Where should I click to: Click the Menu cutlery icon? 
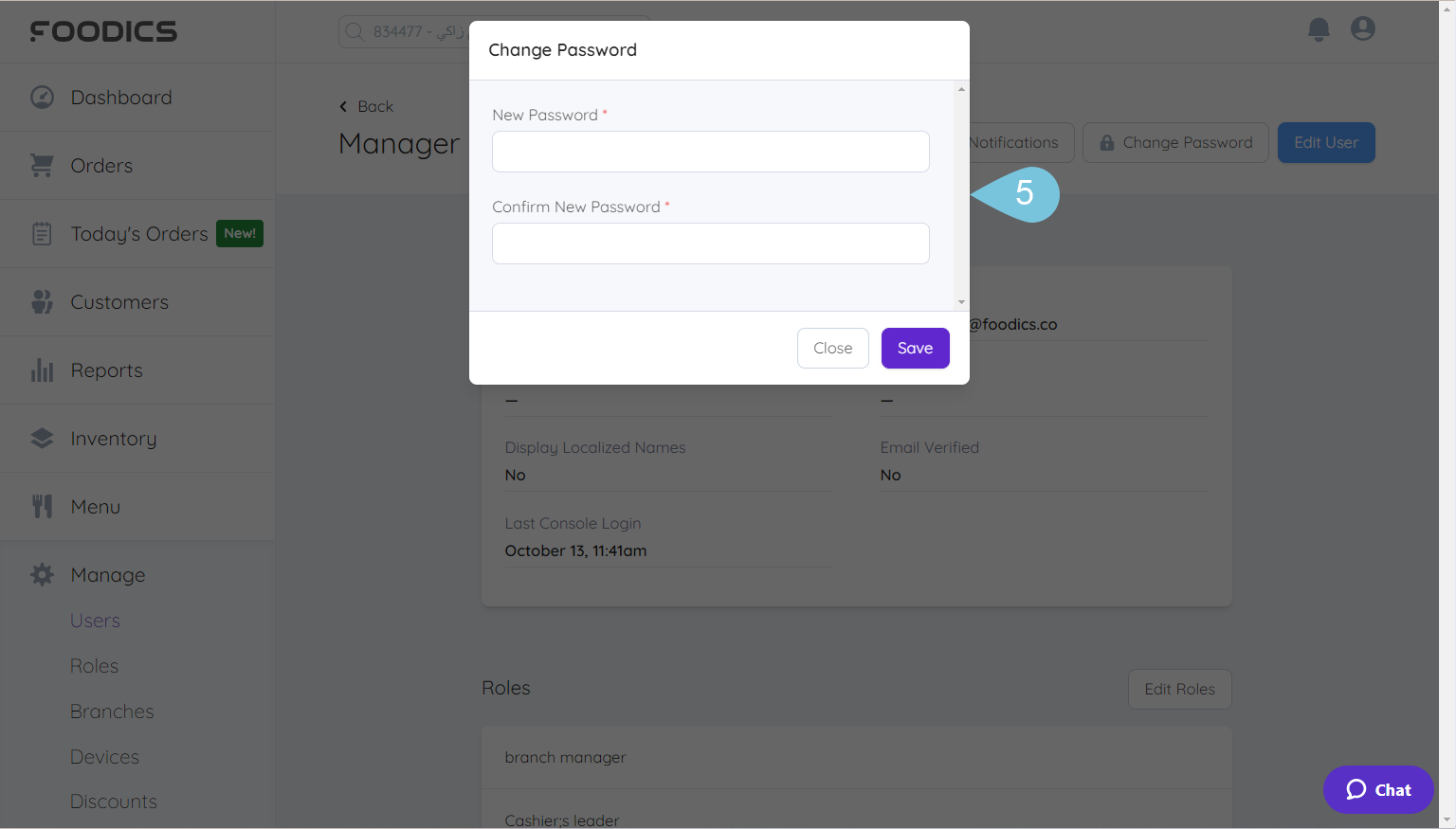pos(43,506)
